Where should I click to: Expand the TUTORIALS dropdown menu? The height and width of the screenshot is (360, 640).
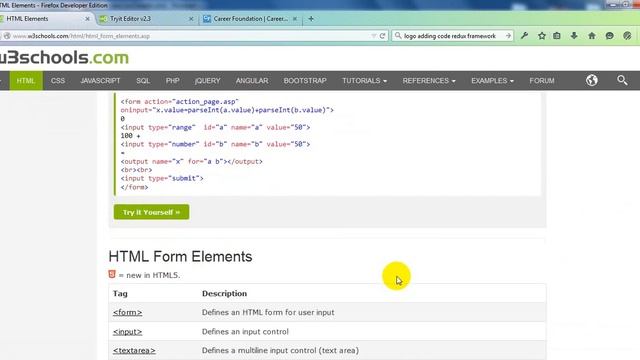(x=364, y=81)
